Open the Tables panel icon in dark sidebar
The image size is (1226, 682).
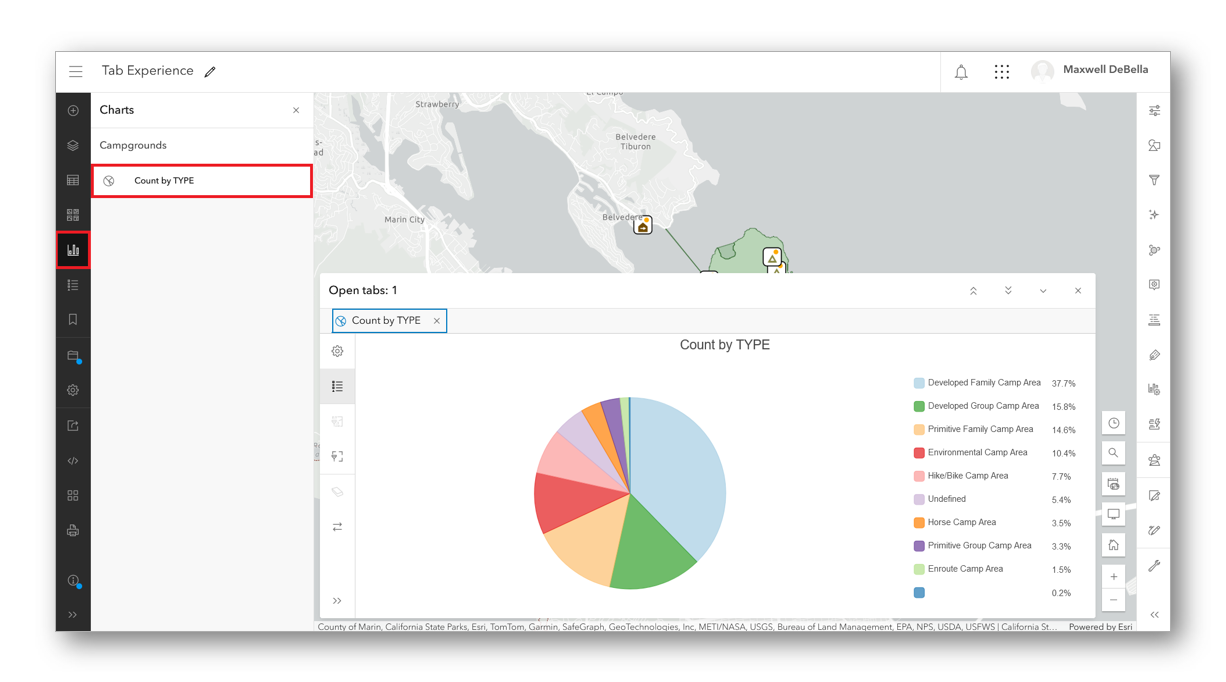pyautogui.click(x=73, y=181)
